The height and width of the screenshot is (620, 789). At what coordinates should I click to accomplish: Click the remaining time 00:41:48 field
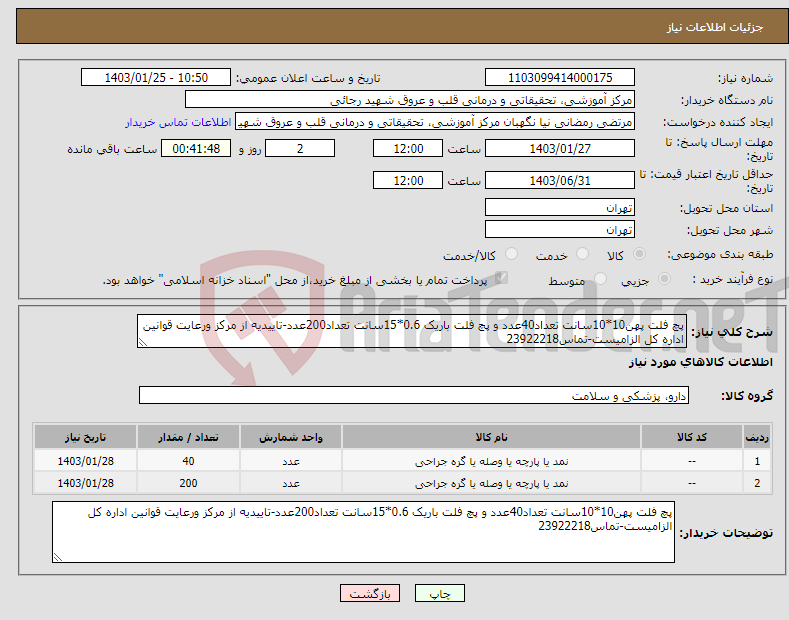(196, 148)
